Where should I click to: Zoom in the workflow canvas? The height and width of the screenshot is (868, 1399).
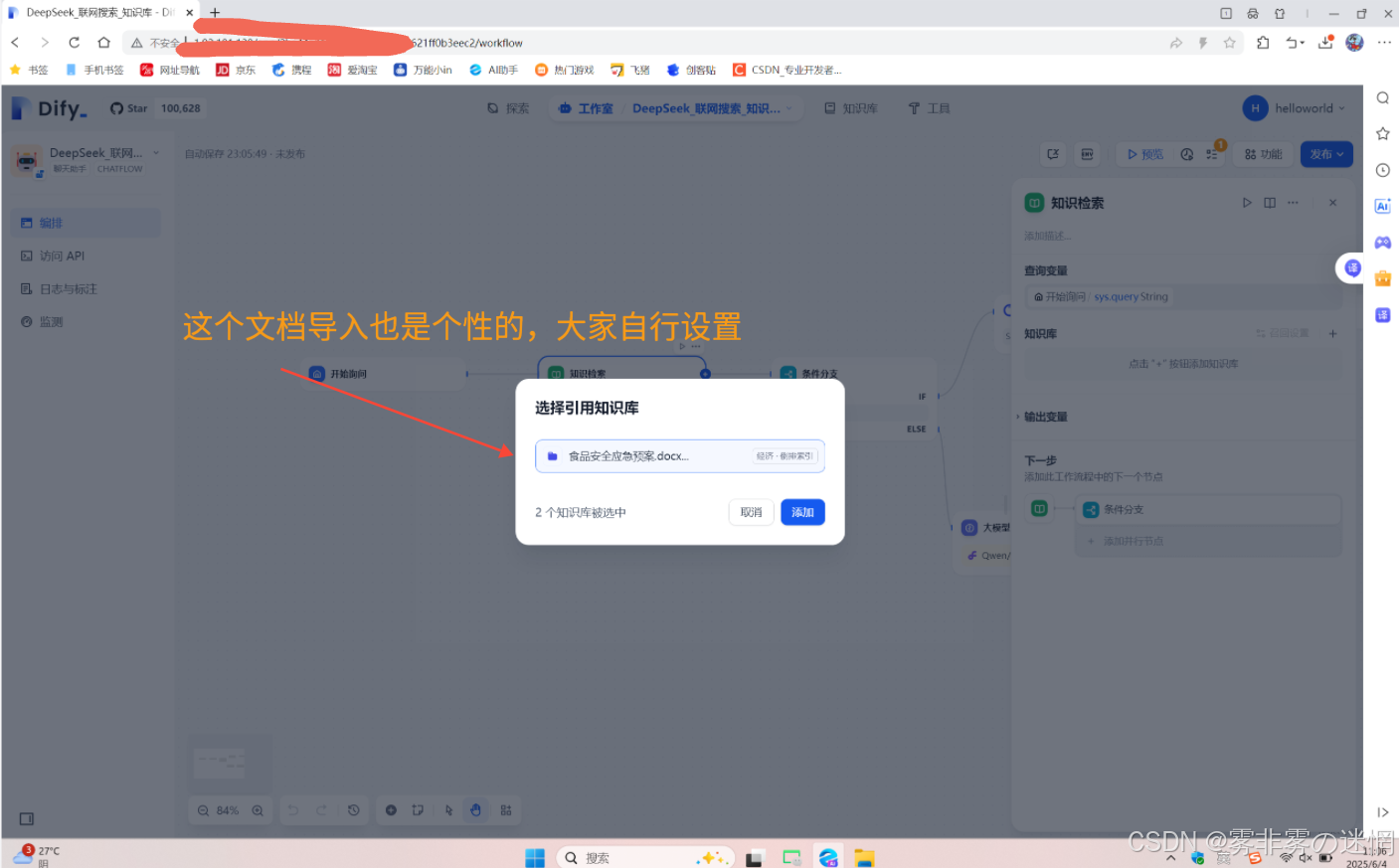click(x=258, y=810)
